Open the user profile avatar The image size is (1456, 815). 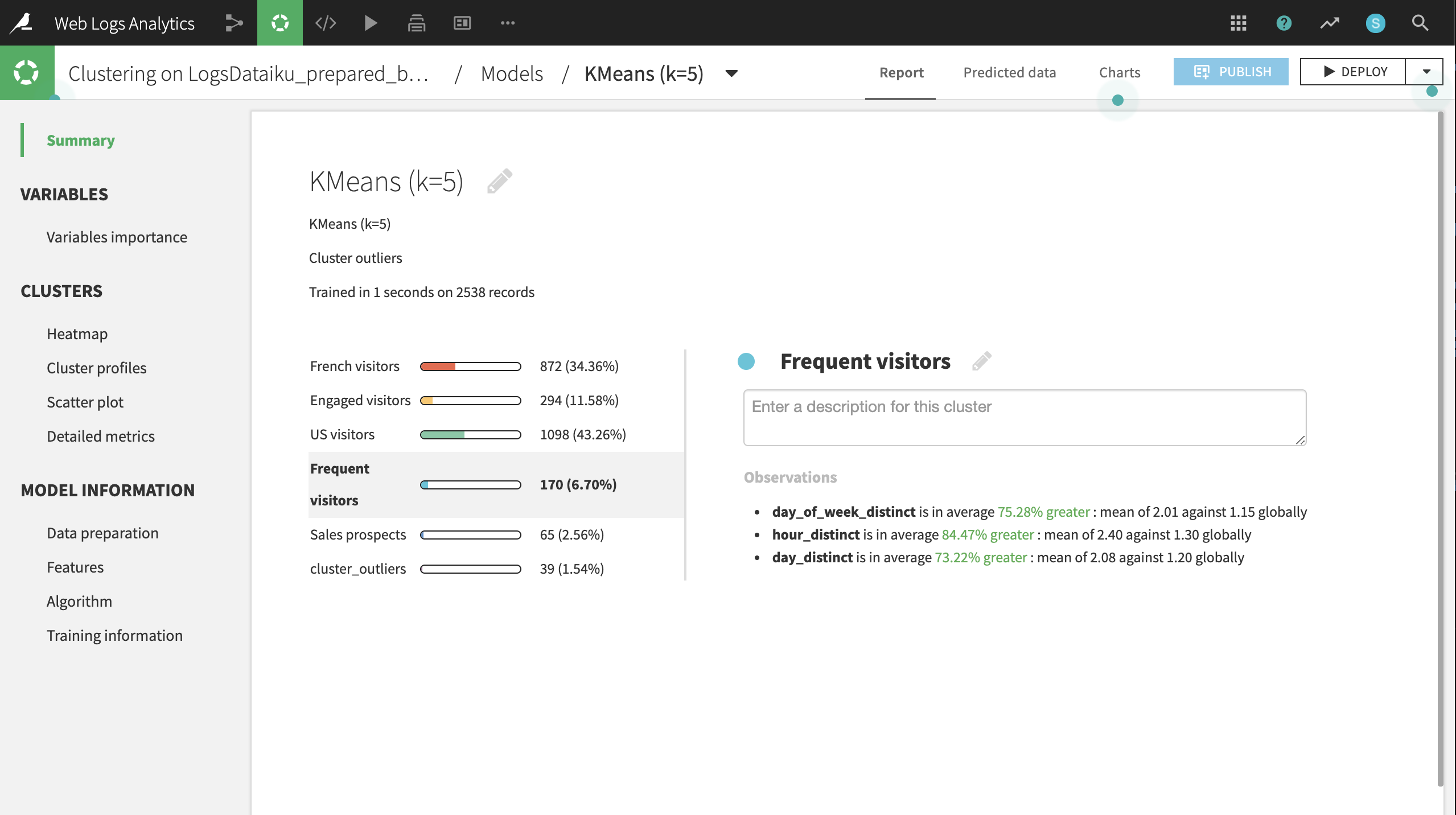[1375, 23]
